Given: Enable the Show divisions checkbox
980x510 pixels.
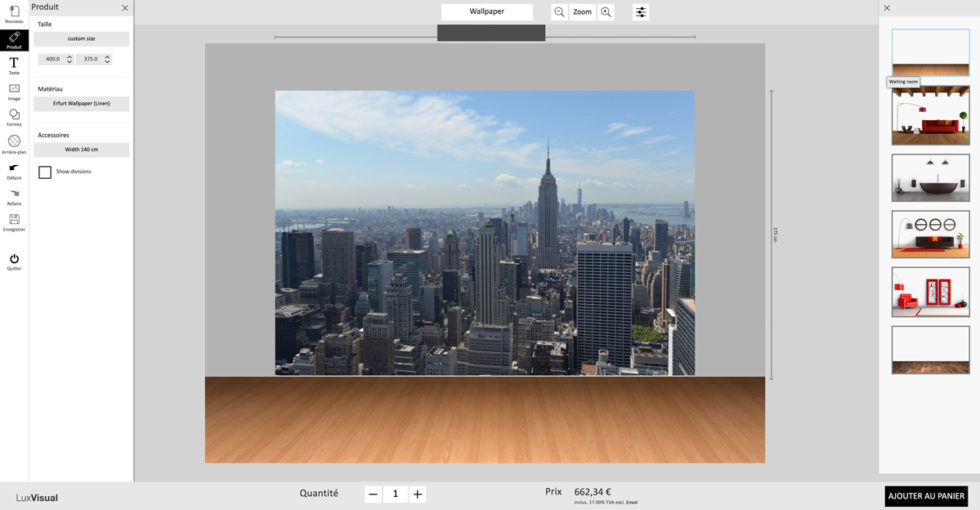Looking at the screenshot, I should [x=45, y=172].
